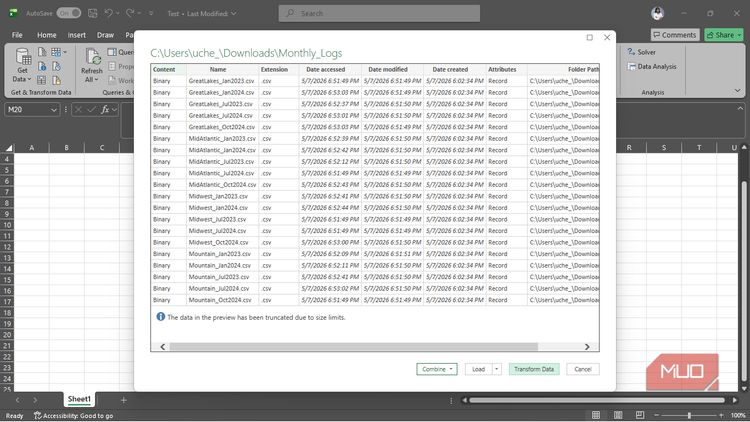Click the preview table horizontal scrollbar thumb

pos(353,346)
